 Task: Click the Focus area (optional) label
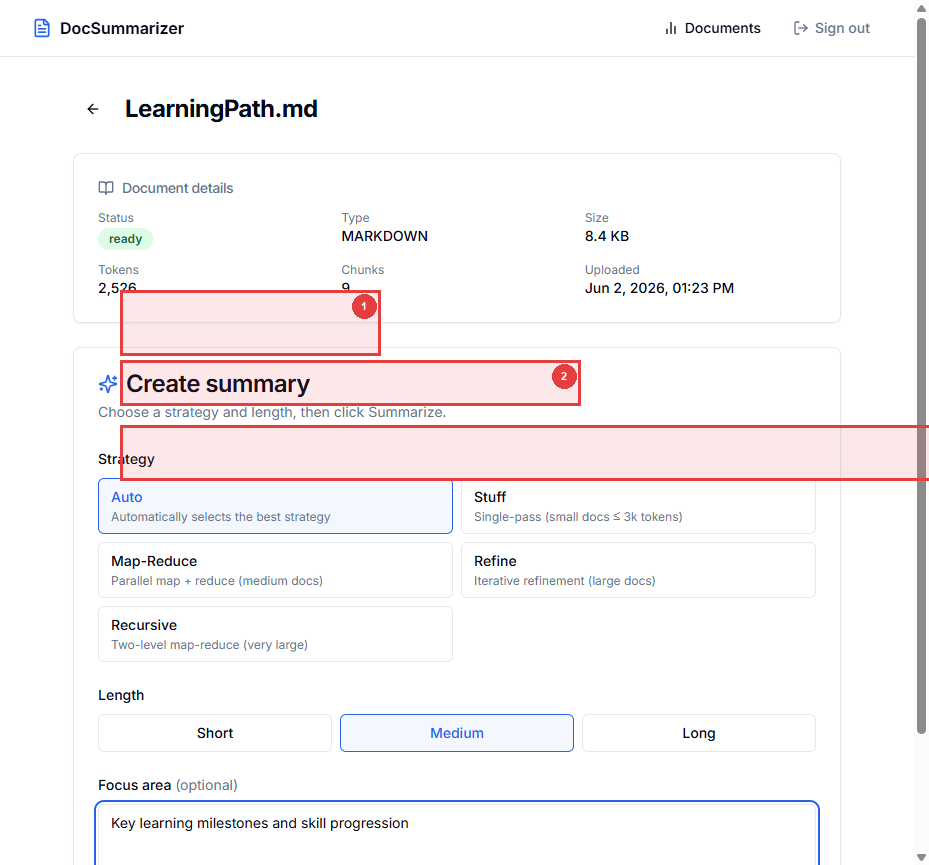(168, 785)
